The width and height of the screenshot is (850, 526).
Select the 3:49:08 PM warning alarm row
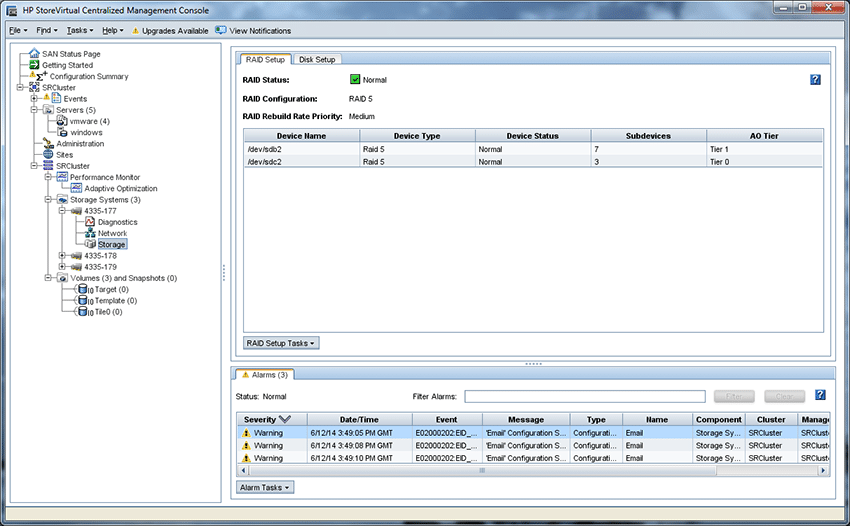[533, 445]
